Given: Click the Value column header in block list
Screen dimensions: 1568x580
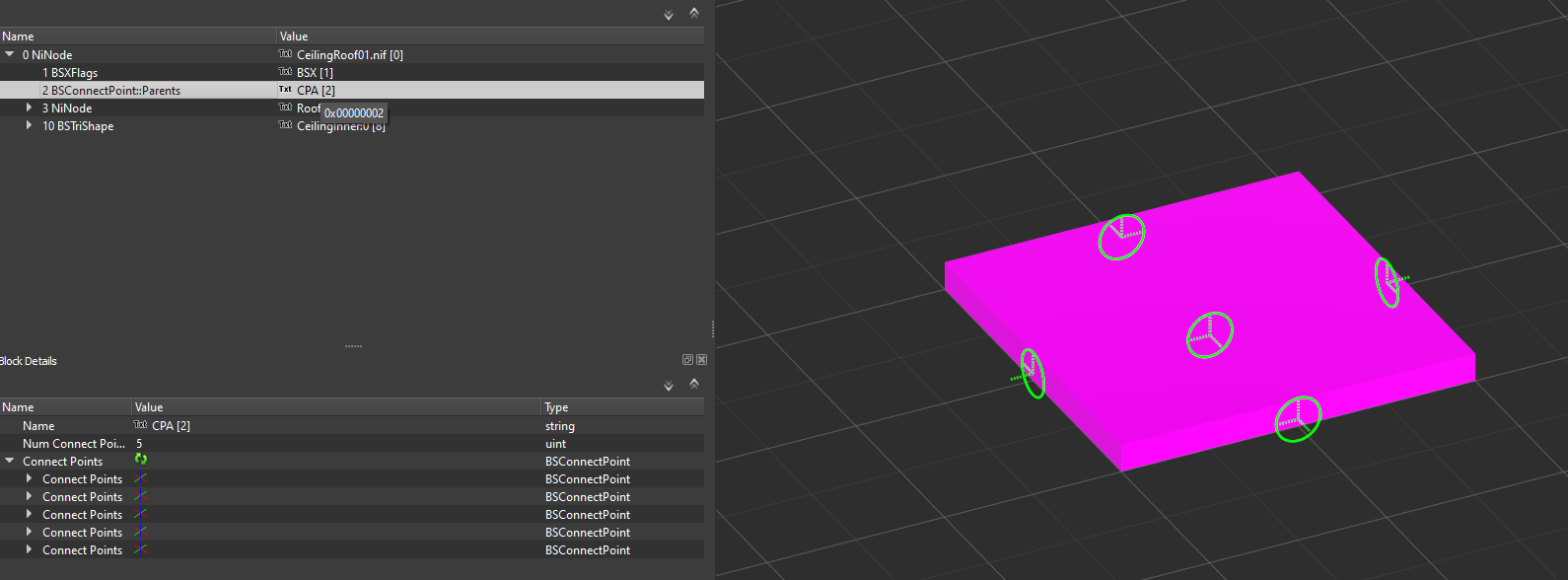Looking at the screenshot, I should 490,36.
